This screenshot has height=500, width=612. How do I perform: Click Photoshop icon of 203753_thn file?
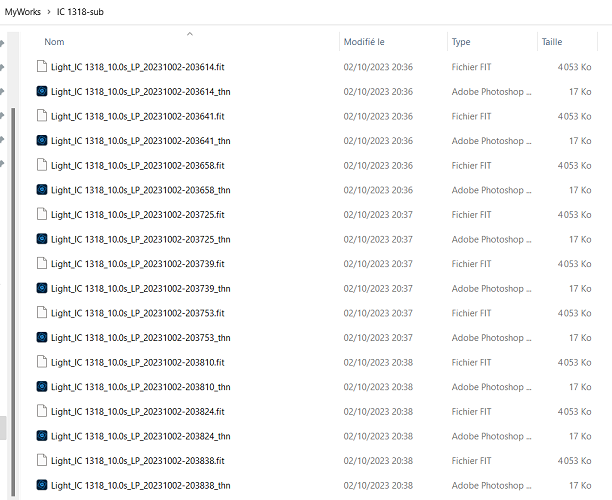point(42,337)
